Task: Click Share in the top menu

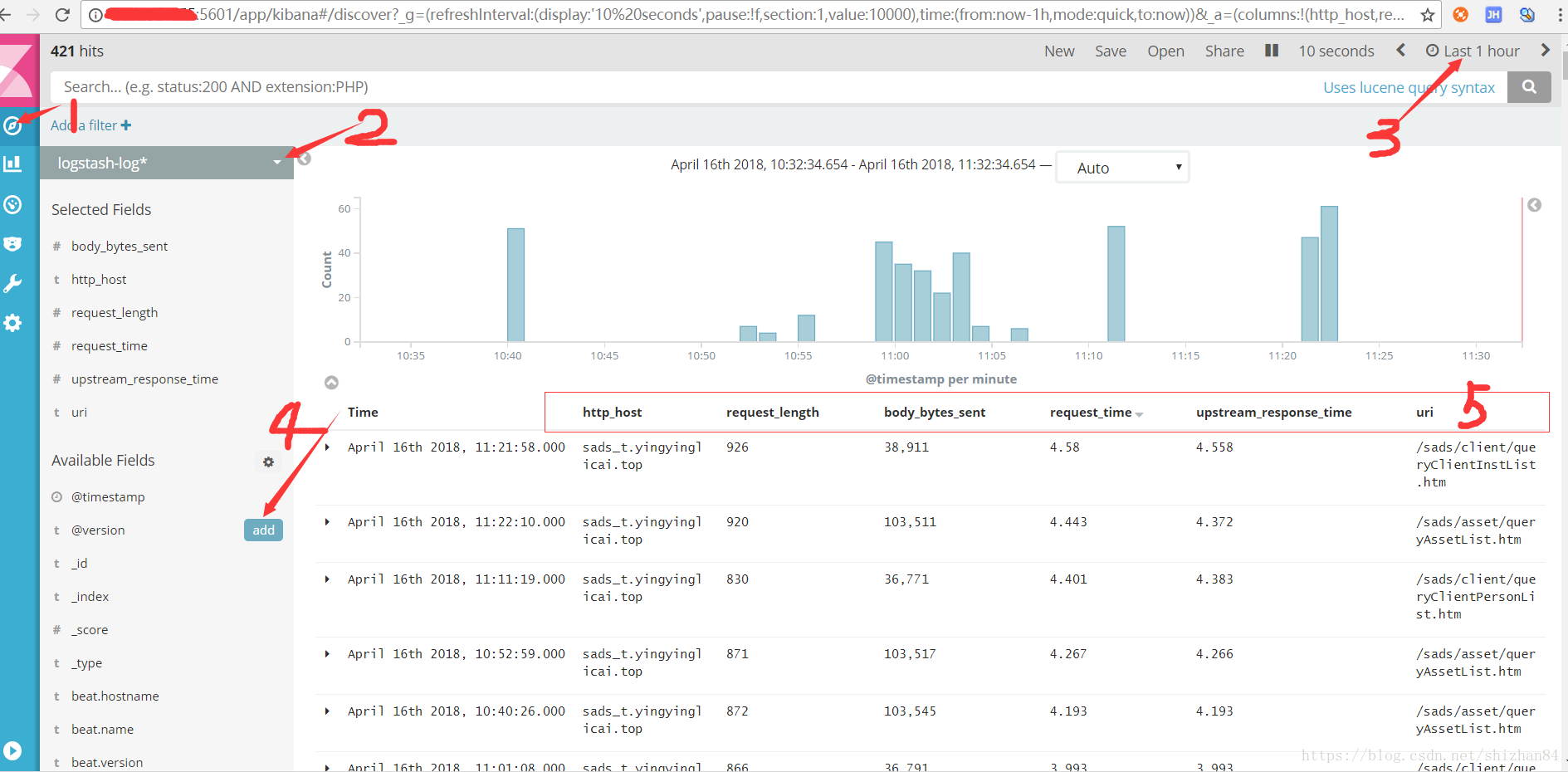Action: pos(1224,51)
